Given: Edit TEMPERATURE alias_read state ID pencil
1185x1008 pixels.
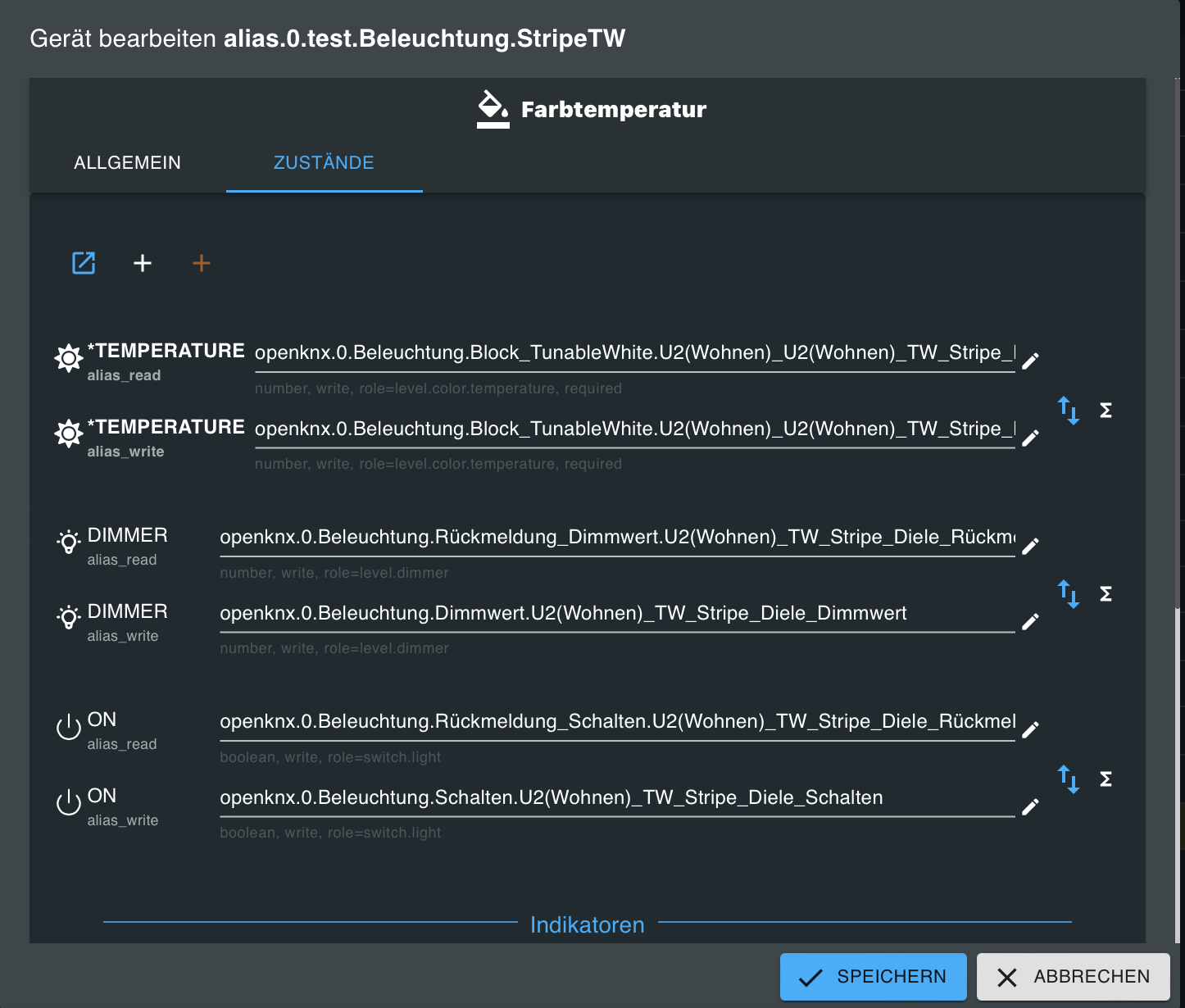Looking at the screenshot, I should [1031, 361].
